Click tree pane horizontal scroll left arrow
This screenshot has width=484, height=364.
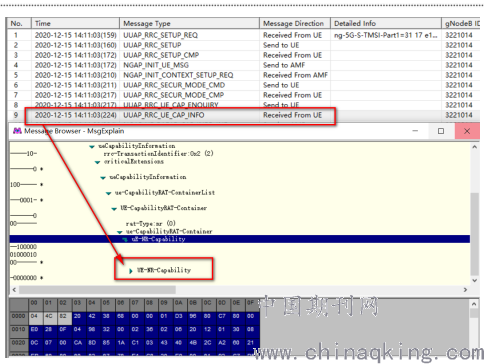click(14, 290)
